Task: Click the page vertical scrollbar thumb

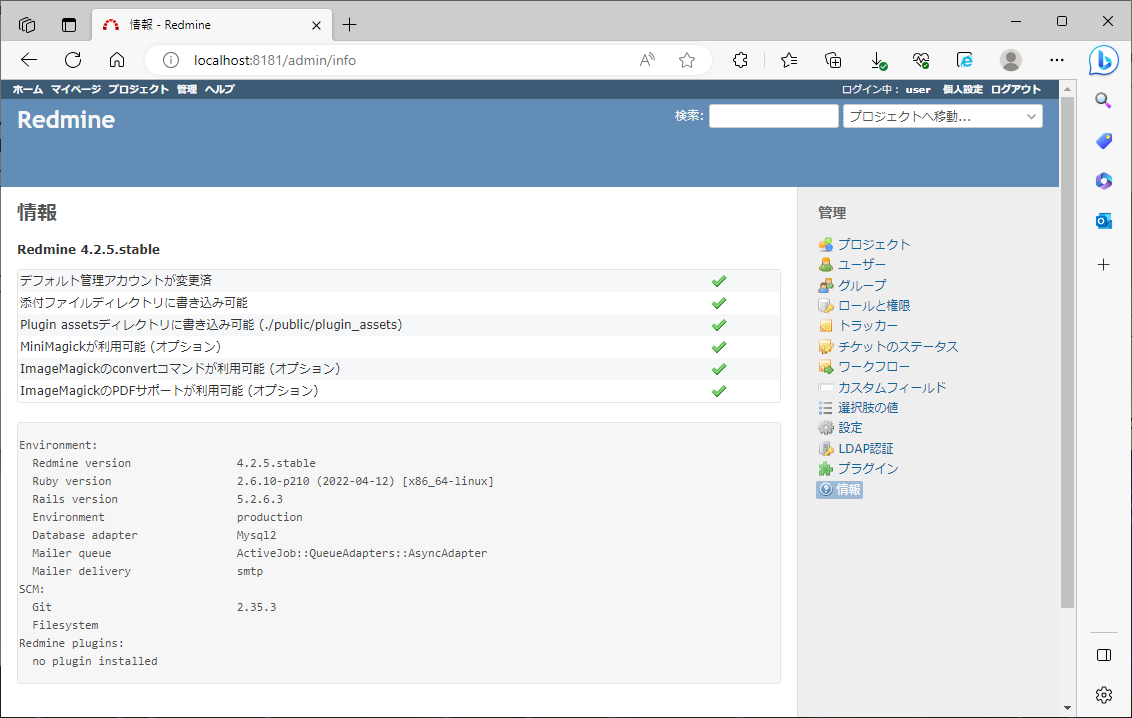Action: (x=1067, y=352)
